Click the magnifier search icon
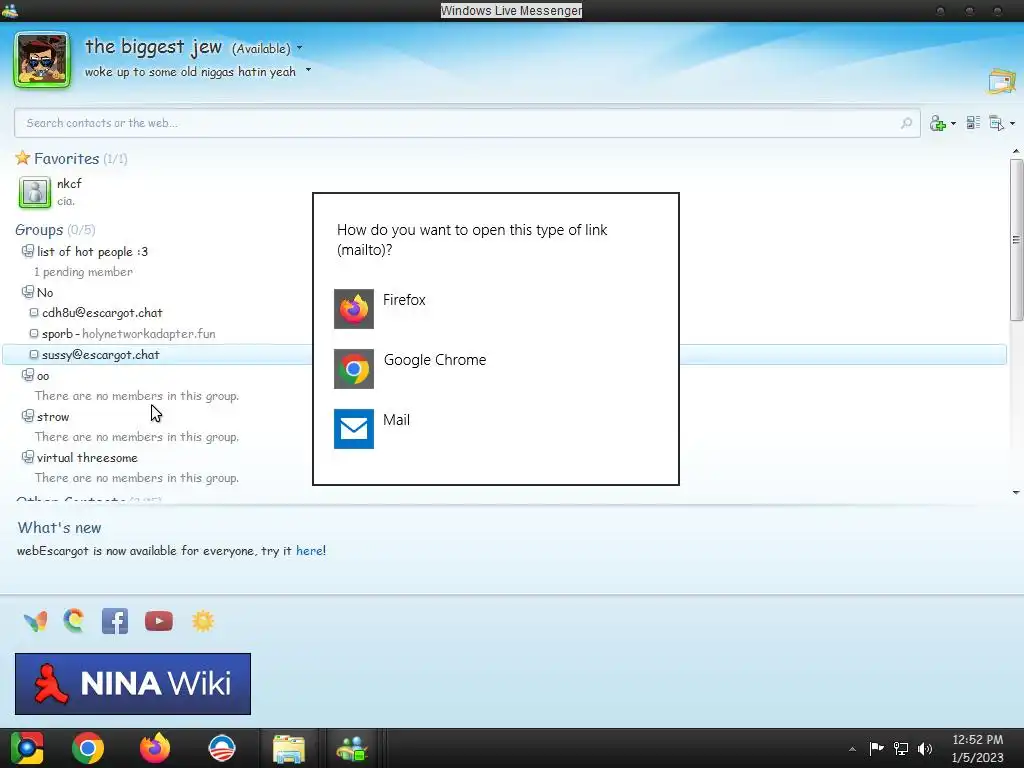1024x768 pixels. coord(906,123)
